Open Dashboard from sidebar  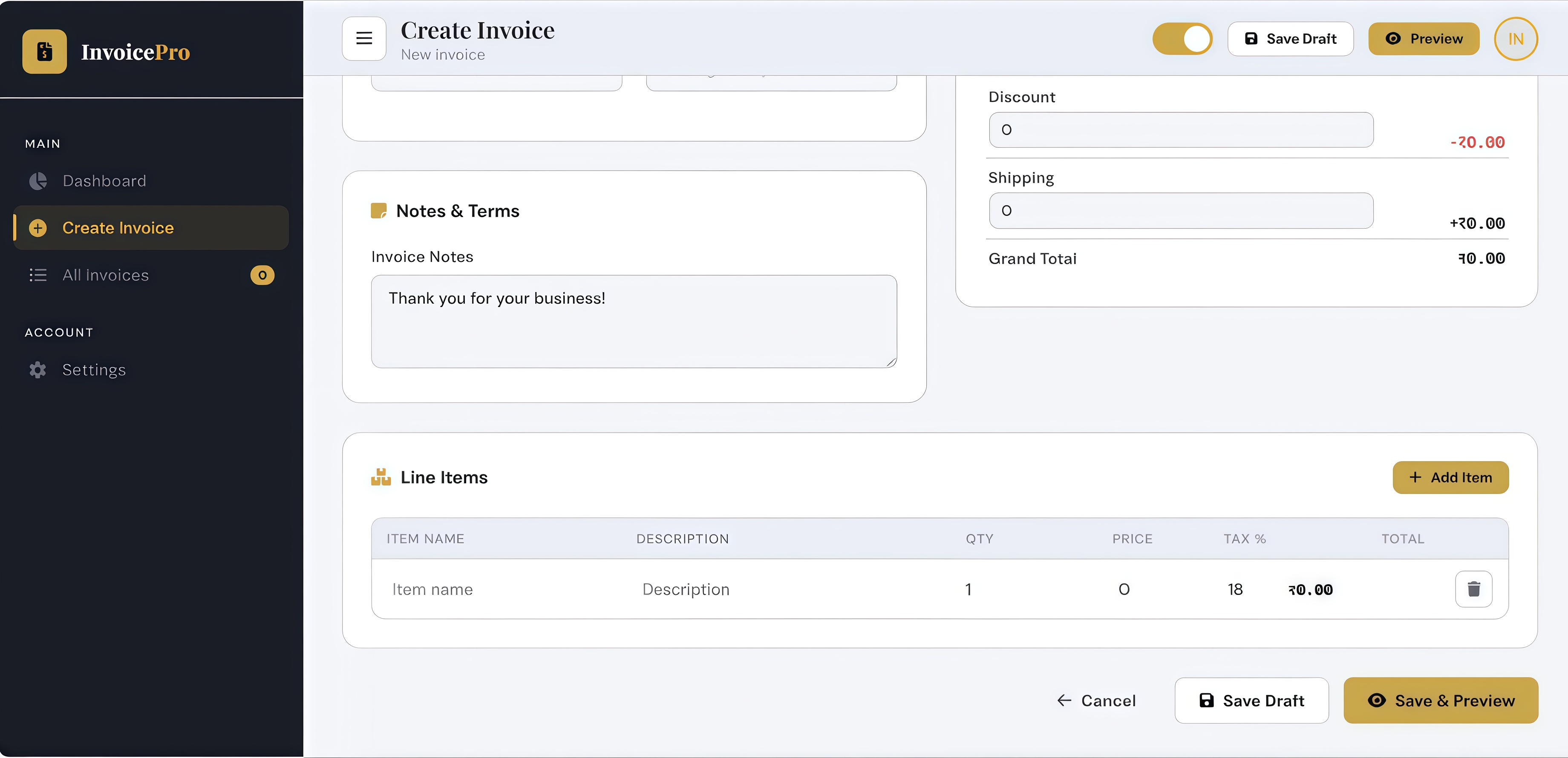[x=151, y=181]
